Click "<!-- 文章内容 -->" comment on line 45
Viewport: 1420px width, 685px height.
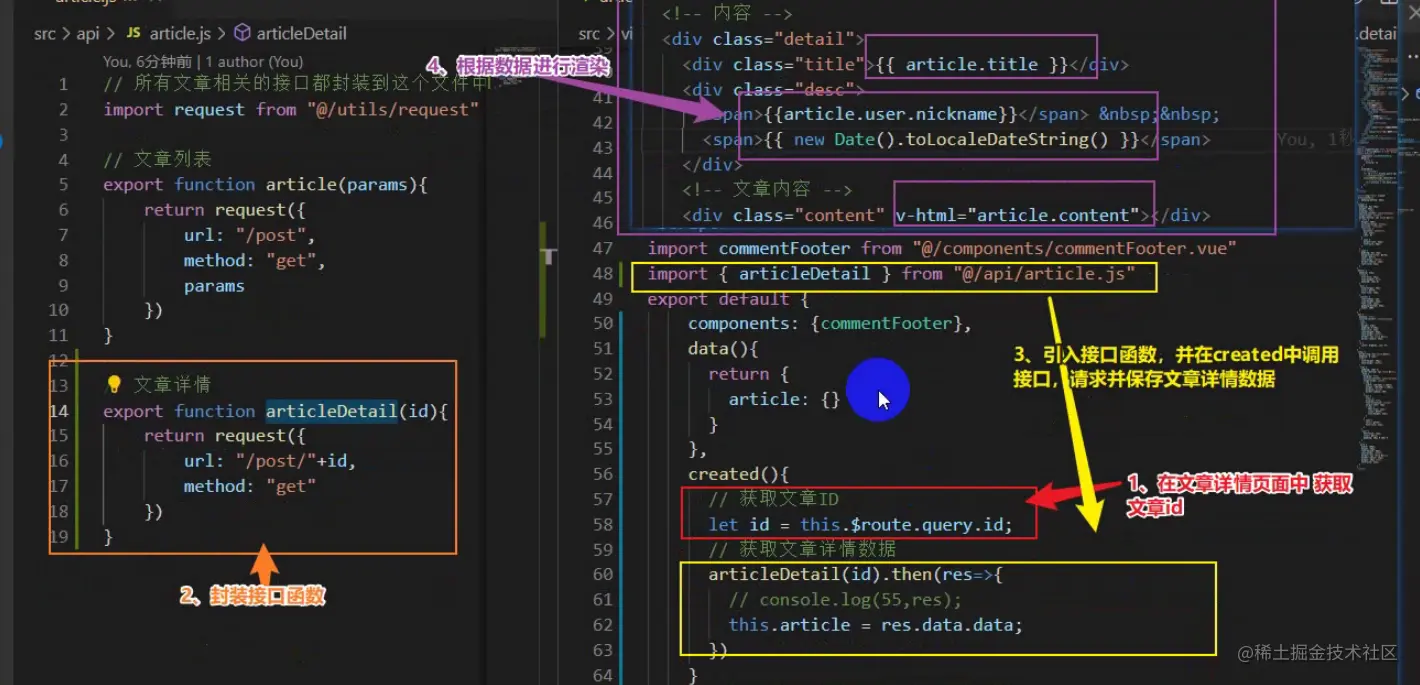767,189
